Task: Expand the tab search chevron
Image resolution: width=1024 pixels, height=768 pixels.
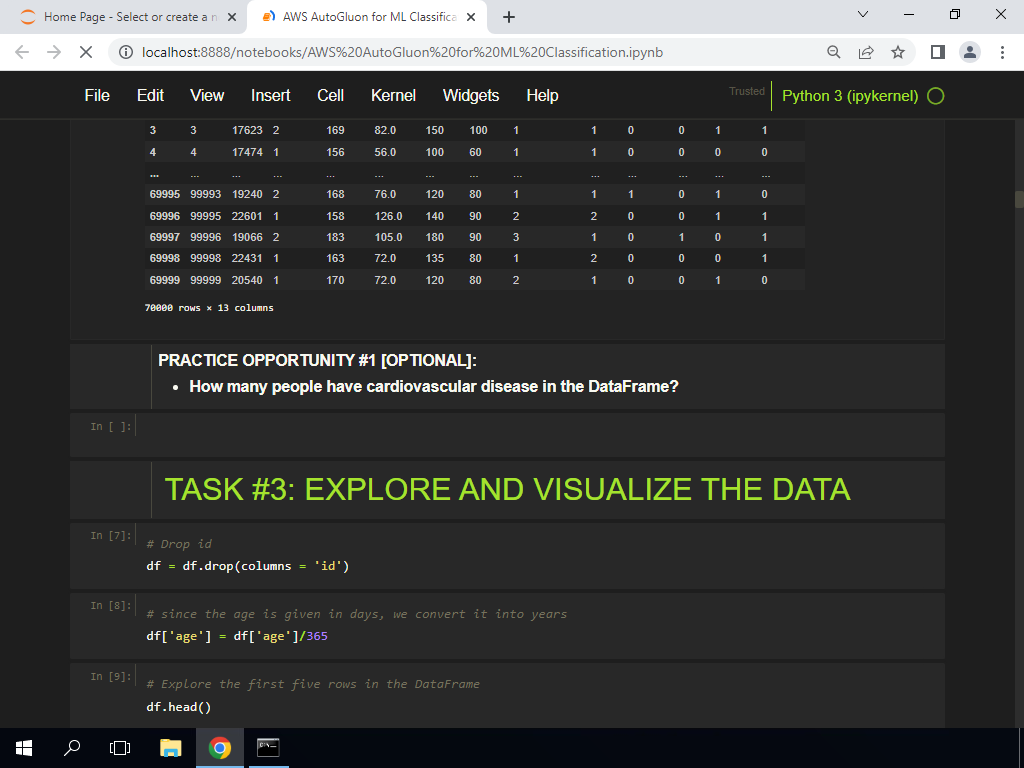Action: (x=863, y=14)
